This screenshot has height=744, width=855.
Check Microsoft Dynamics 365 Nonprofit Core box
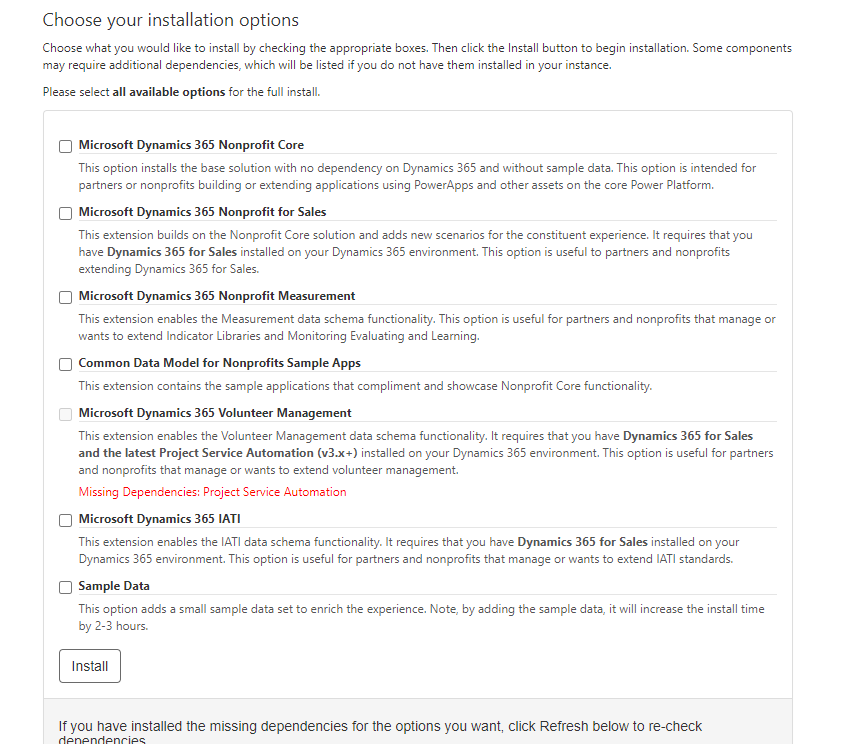point(65,146)
